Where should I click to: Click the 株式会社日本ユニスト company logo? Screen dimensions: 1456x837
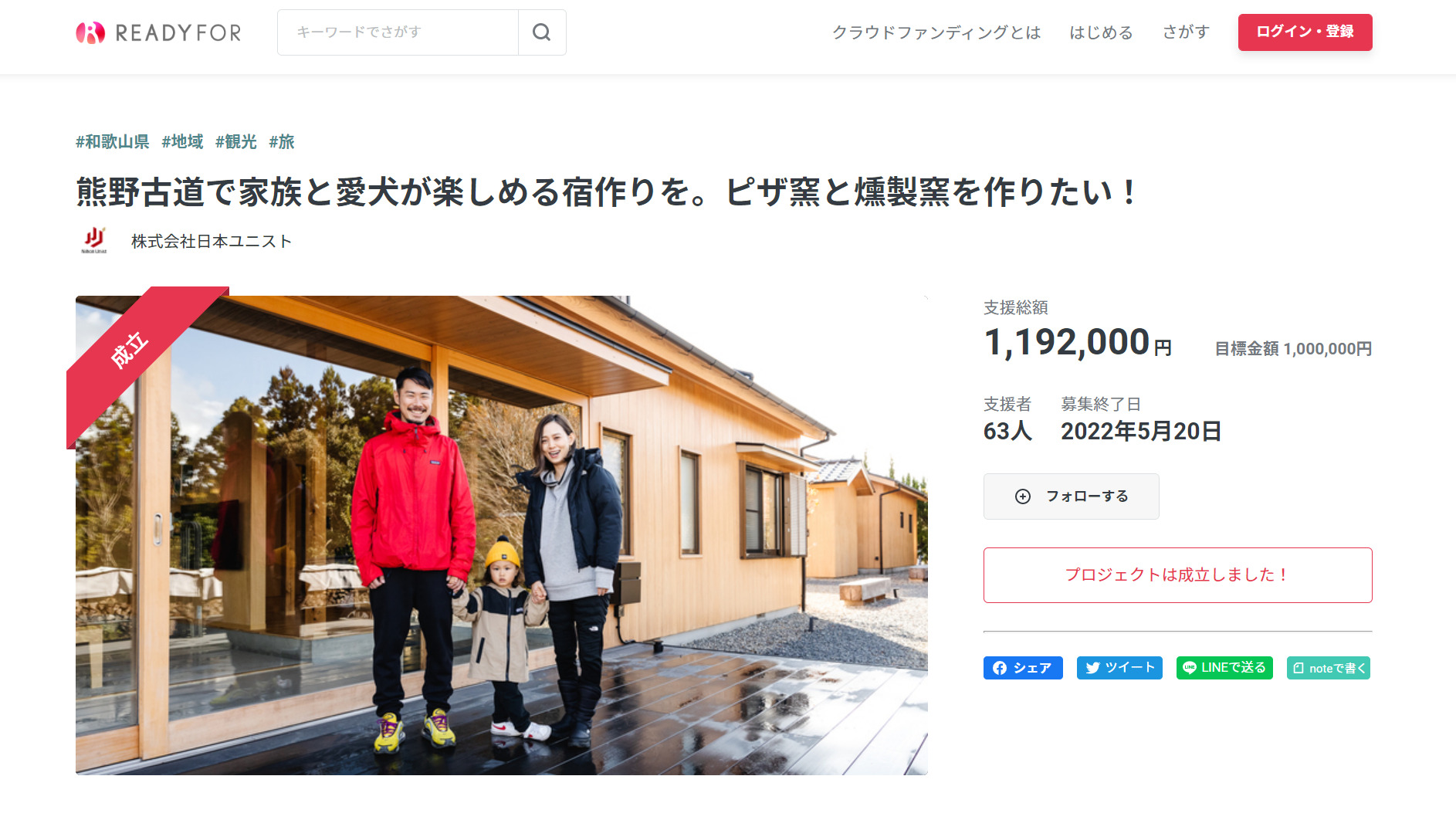click(x=94, y=241)
